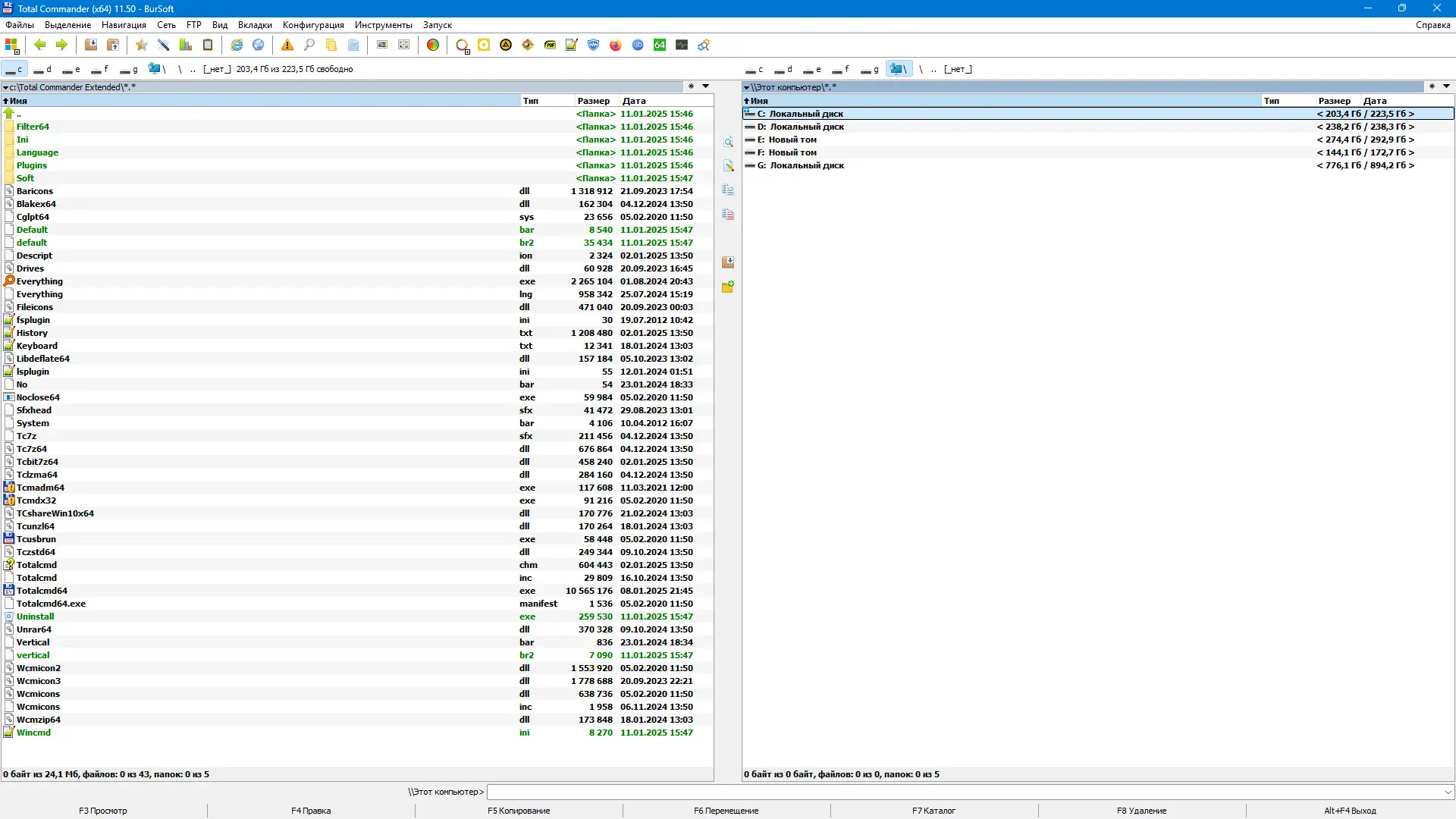This screenshot has width=1456, height=819.
Task: Click the green forward arrow in toolbar
Action: [61, 45]
